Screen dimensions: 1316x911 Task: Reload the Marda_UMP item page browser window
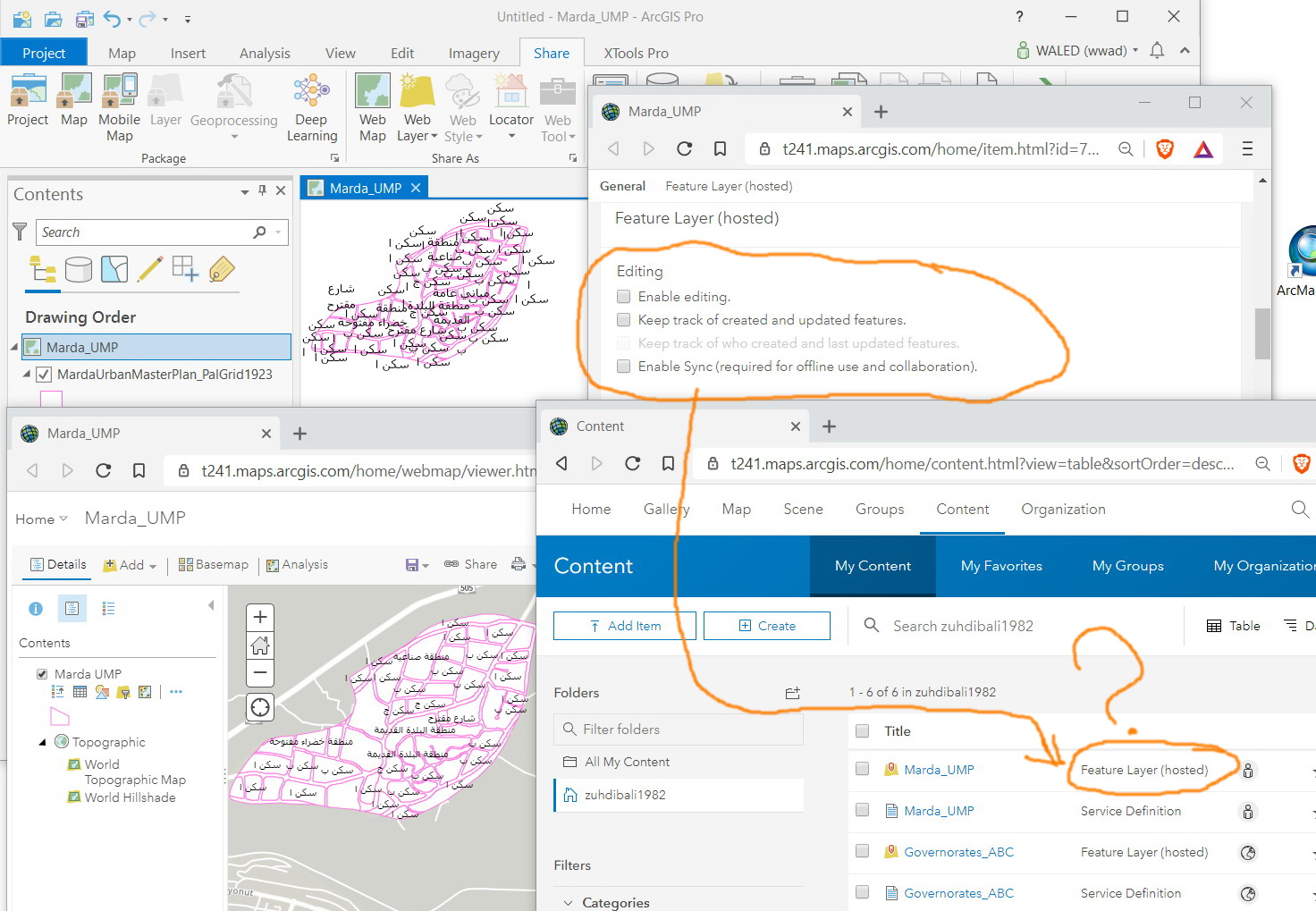pos(685,148)
